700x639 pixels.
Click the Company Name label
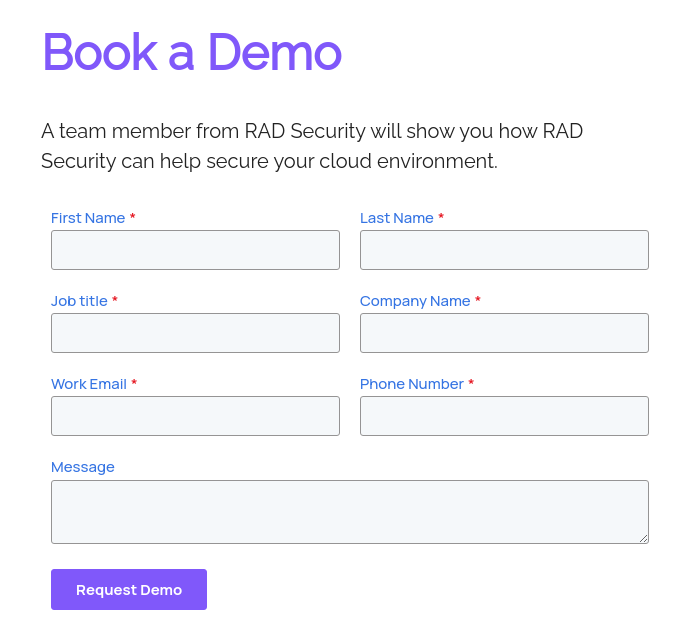point(415,301)
